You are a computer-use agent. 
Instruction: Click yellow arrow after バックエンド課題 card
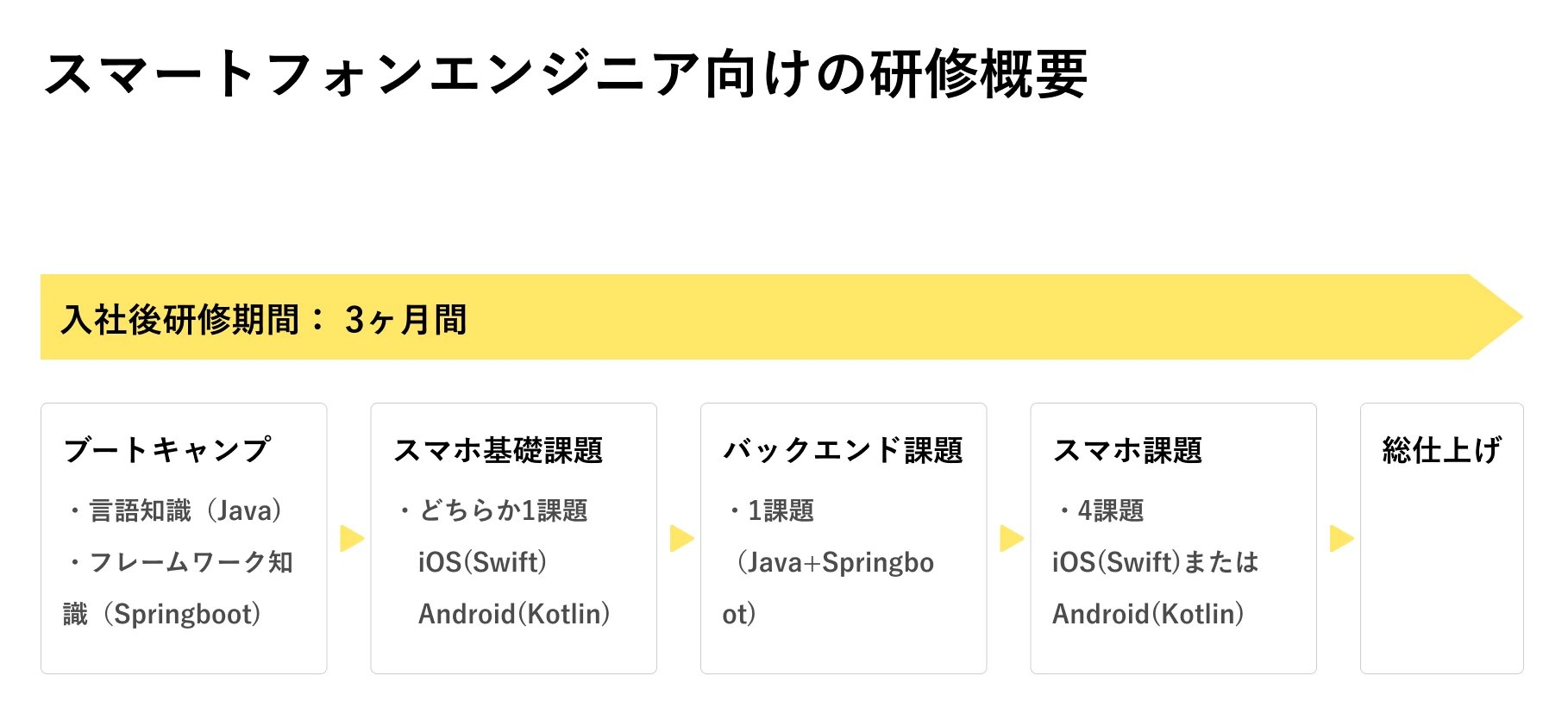point(1010,538)
